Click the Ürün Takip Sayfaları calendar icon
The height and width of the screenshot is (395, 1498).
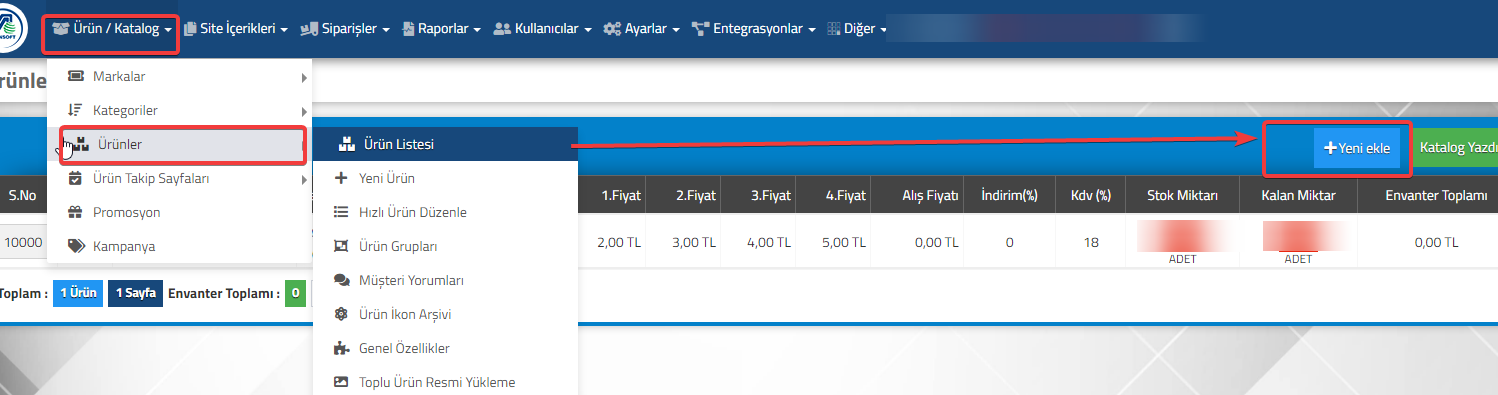click(x=75, y=178)
